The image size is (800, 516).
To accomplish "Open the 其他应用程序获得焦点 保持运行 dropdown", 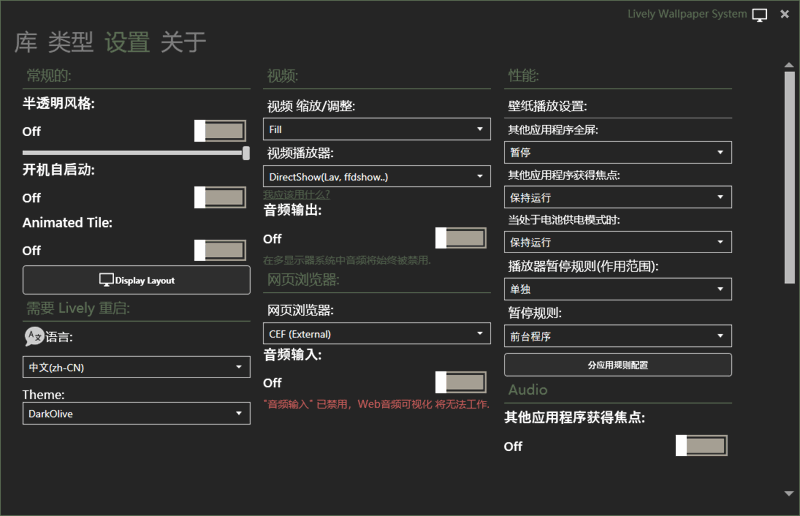I will click(618, 197).
